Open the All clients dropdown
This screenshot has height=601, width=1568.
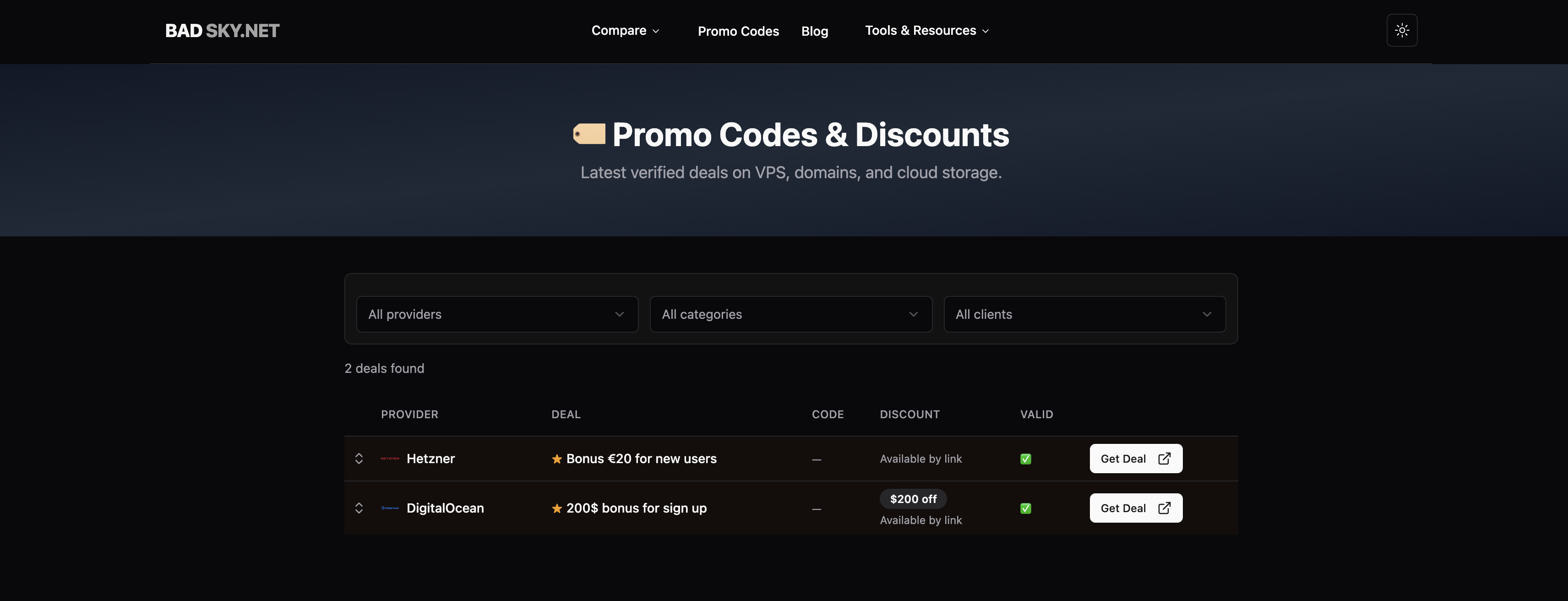coord(1084,314)
